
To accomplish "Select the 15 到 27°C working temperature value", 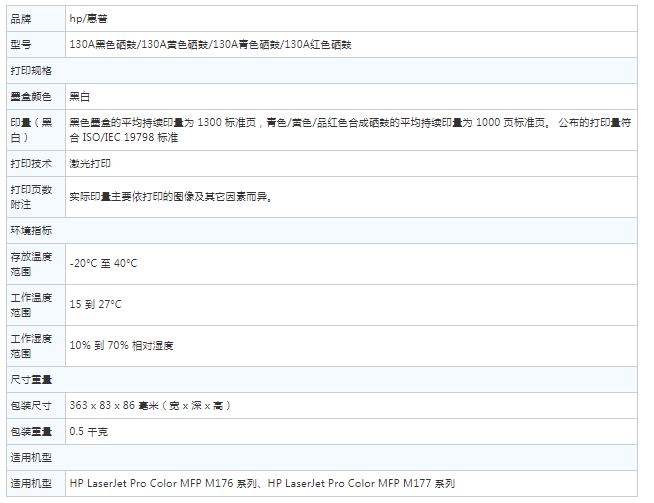I will pos(96,303).
